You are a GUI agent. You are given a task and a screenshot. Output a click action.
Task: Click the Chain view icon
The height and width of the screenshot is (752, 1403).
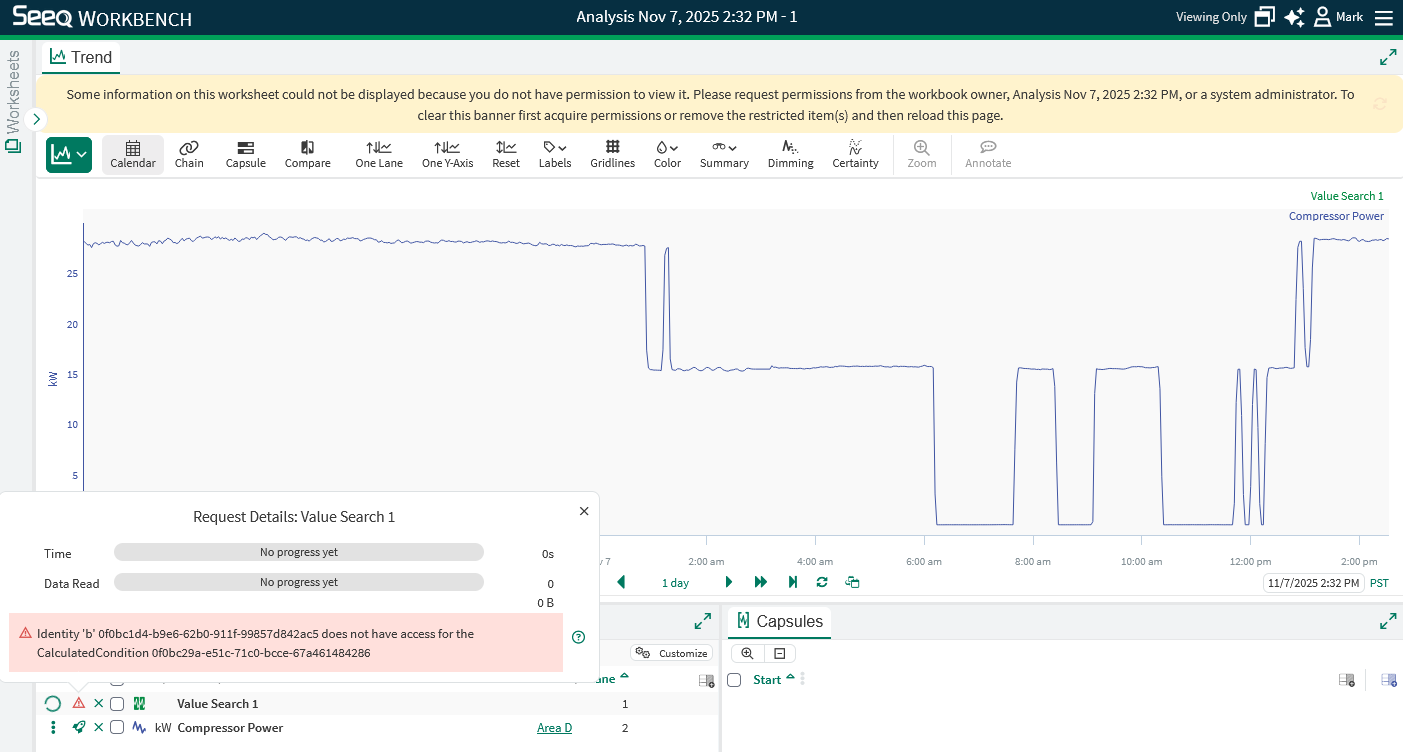[x=189, y=154]
